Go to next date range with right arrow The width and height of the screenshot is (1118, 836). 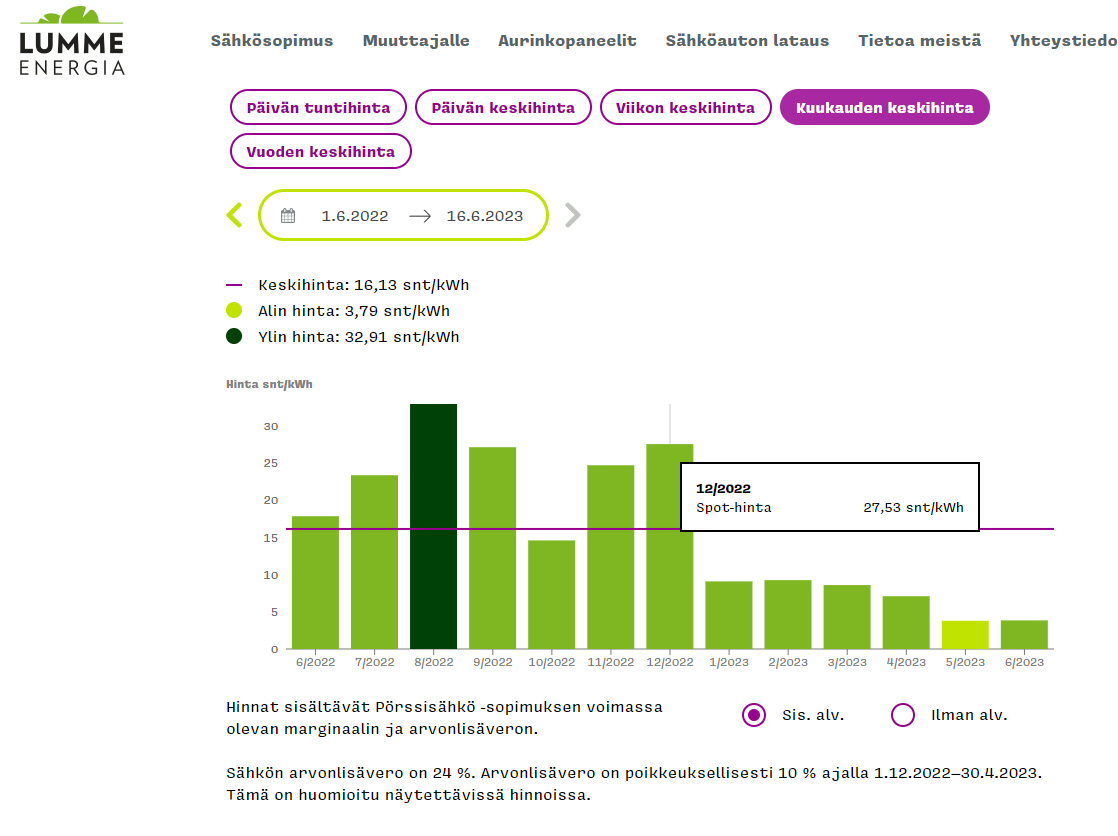pyautogui.click(x=572, y=215)
